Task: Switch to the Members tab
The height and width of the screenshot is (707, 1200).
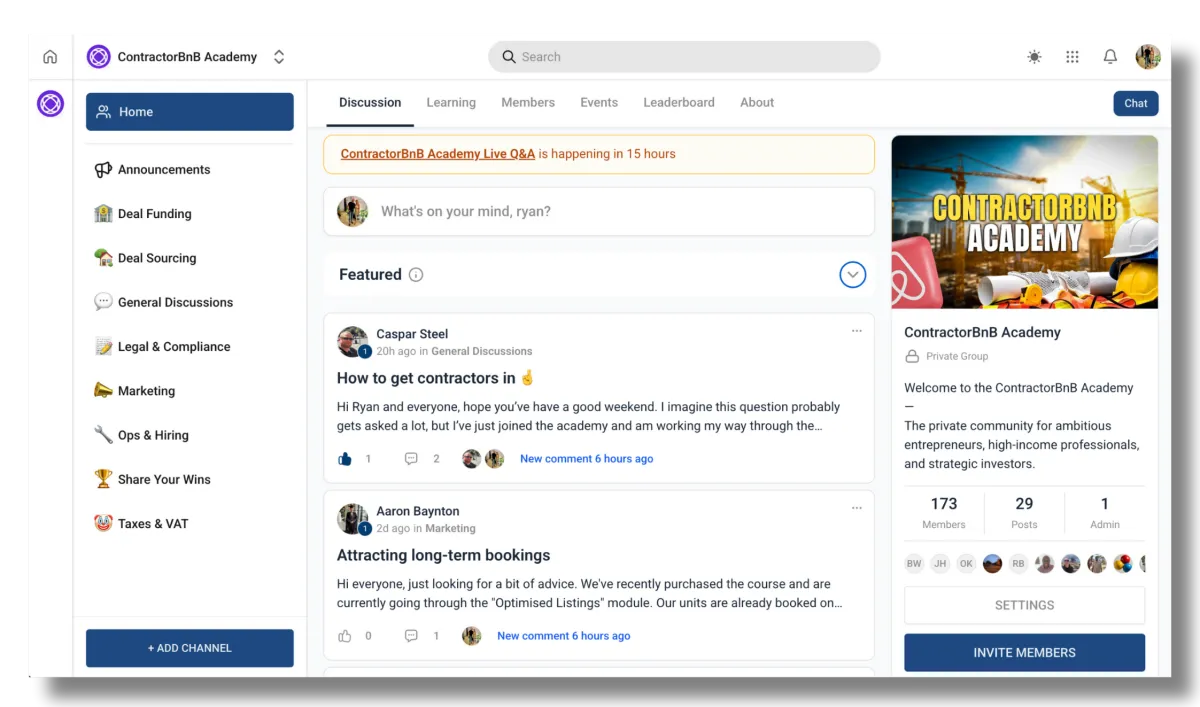Action: pyautogui.click(x=528, y=102)
